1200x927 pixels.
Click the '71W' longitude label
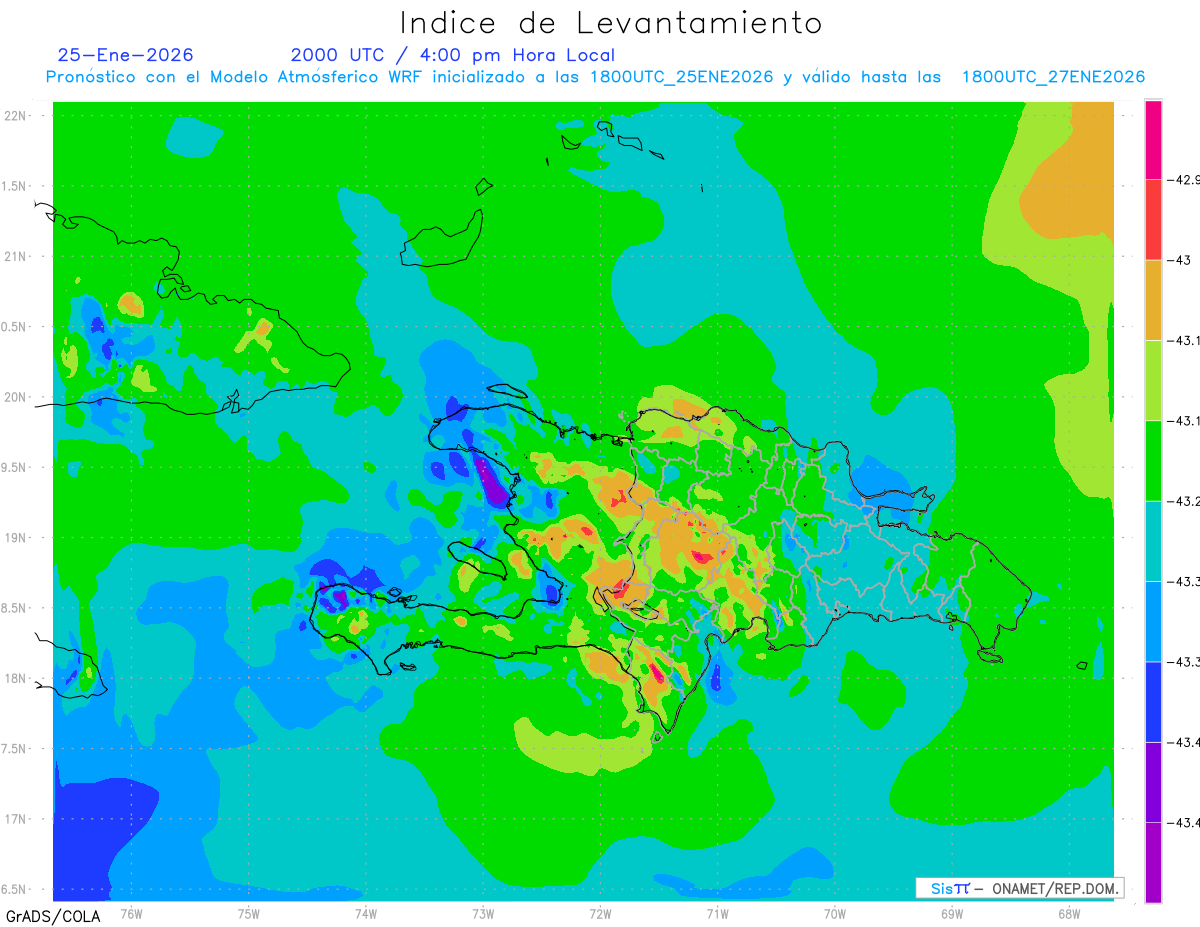coord(717,913)
